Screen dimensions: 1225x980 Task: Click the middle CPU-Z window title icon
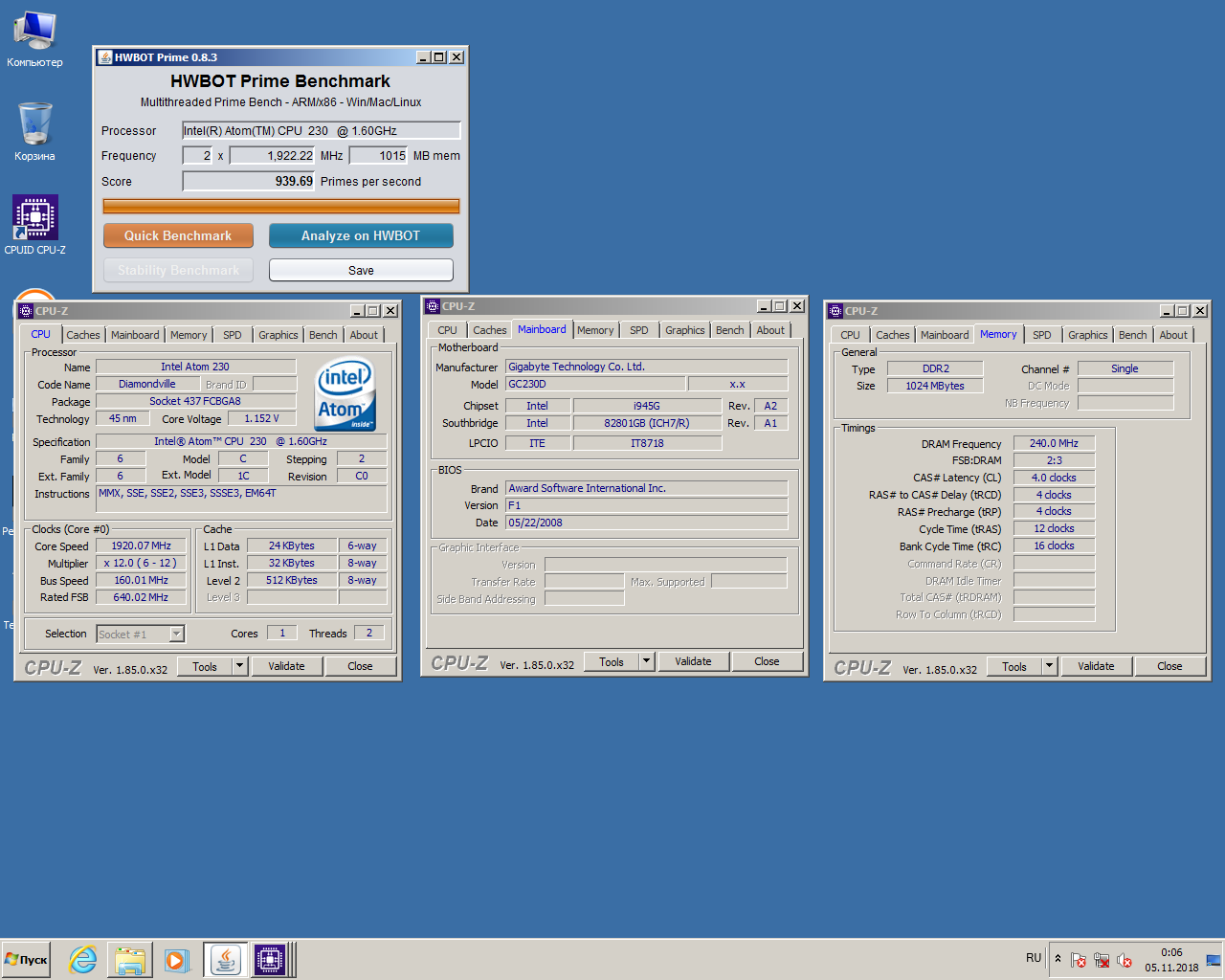[x=433, y=306]
